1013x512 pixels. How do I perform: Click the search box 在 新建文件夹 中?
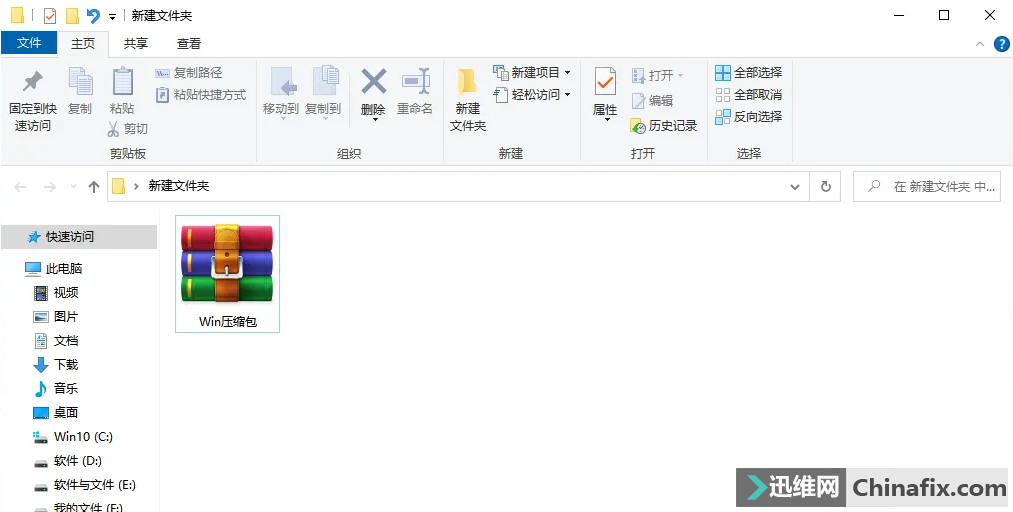tap(927, 187)
